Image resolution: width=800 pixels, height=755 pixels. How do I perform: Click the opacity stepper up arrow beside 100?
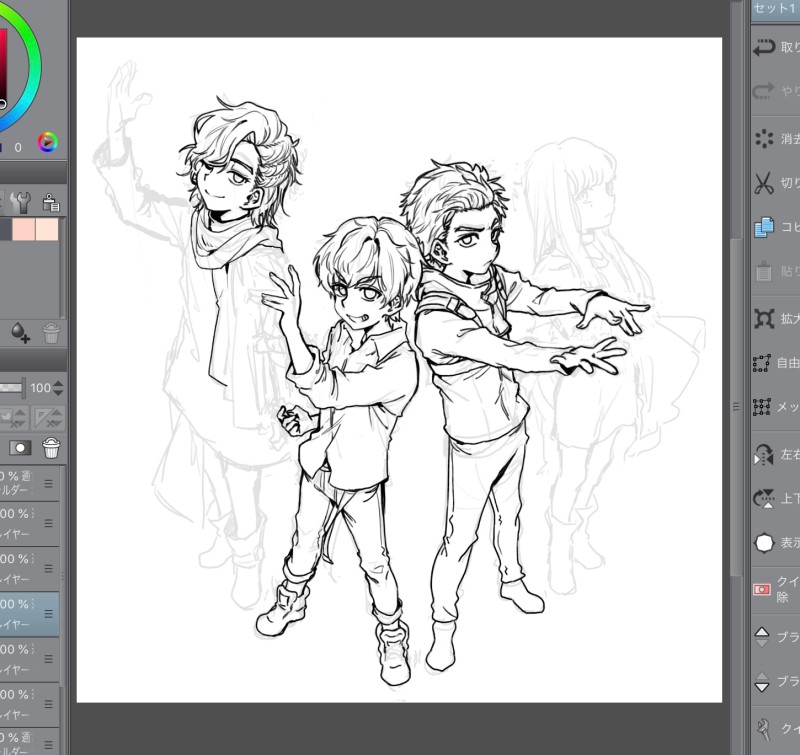pos(58,384)
